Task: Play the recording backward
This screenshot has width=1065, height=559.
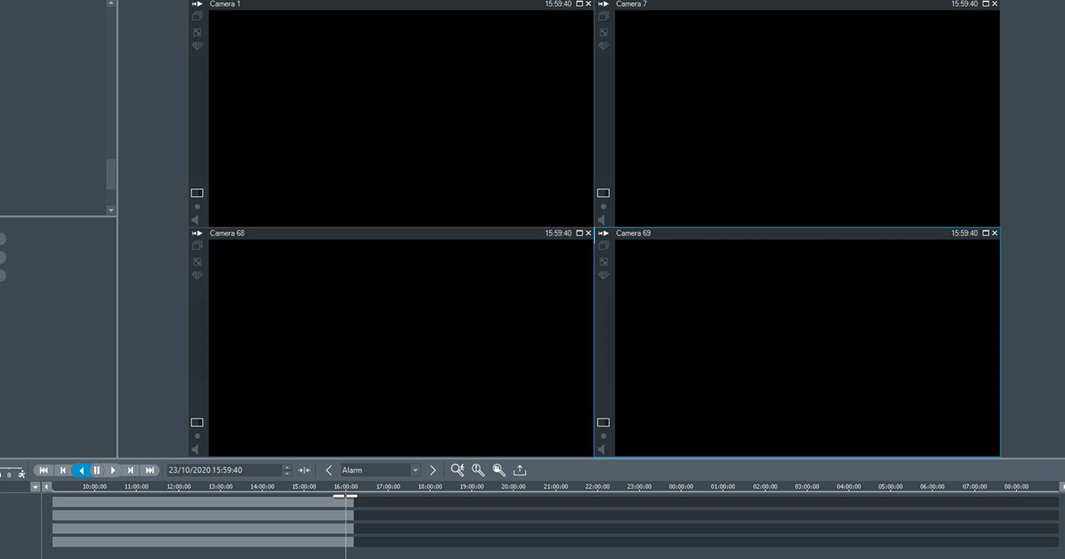Action: tap(80, 470)
